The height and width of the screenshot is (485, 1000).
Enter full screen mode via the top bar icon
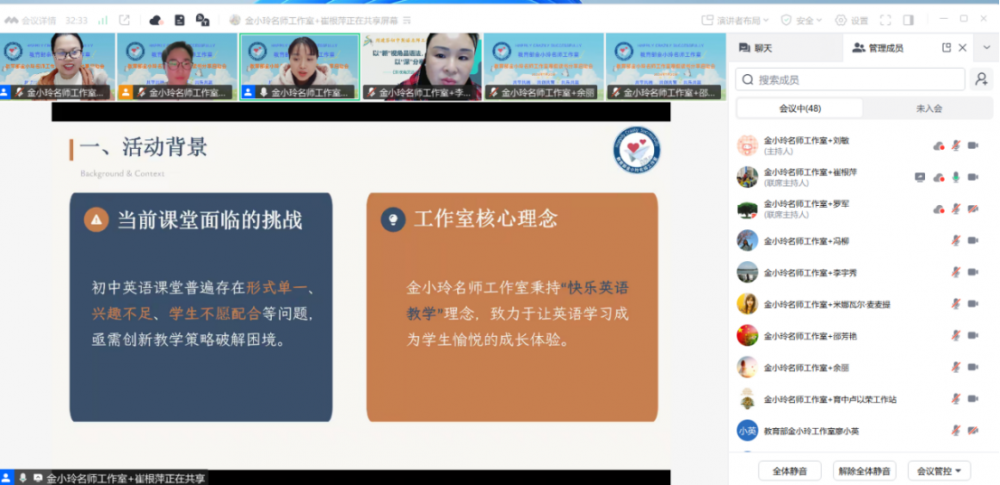click(x=885, y=20)
